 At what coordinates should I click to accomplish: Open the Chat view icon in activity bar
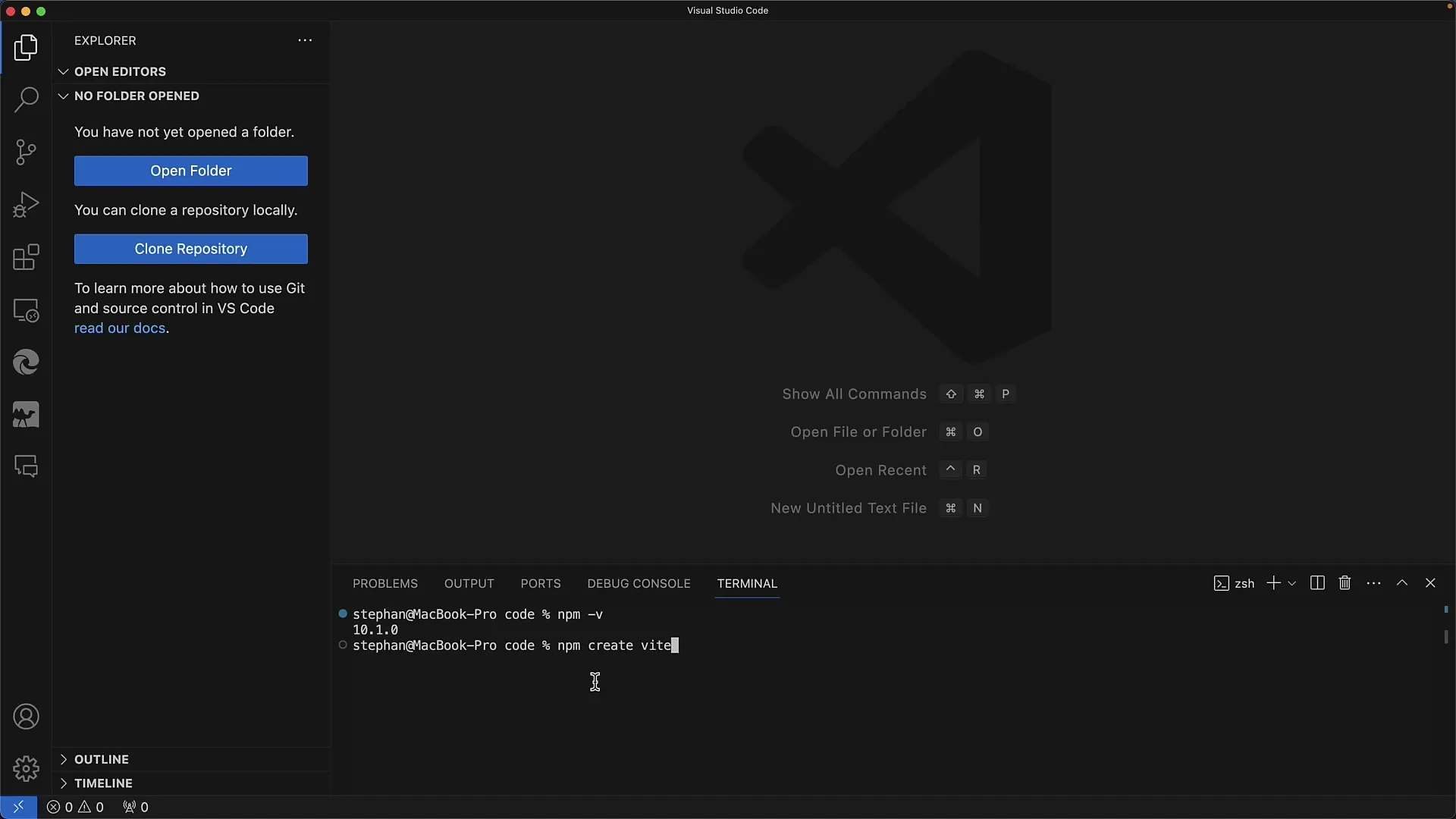(x=26, y=466)
